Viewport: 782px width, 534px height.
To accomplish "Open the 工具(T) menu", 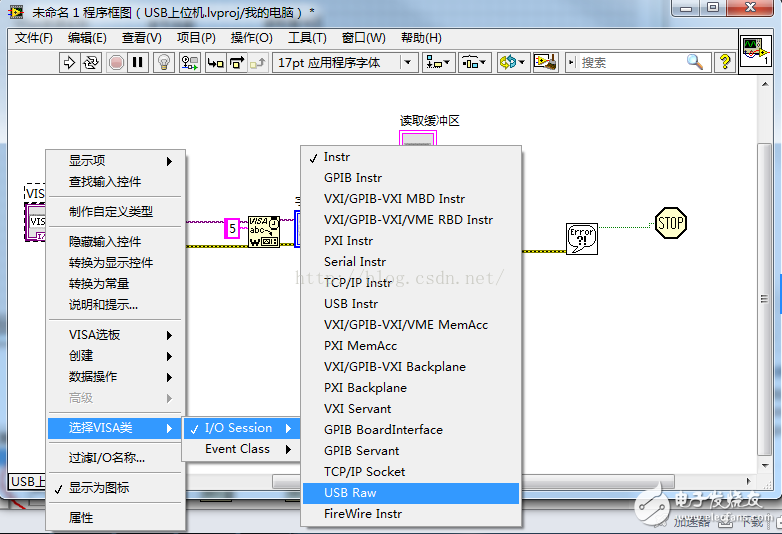I will 306,38.
